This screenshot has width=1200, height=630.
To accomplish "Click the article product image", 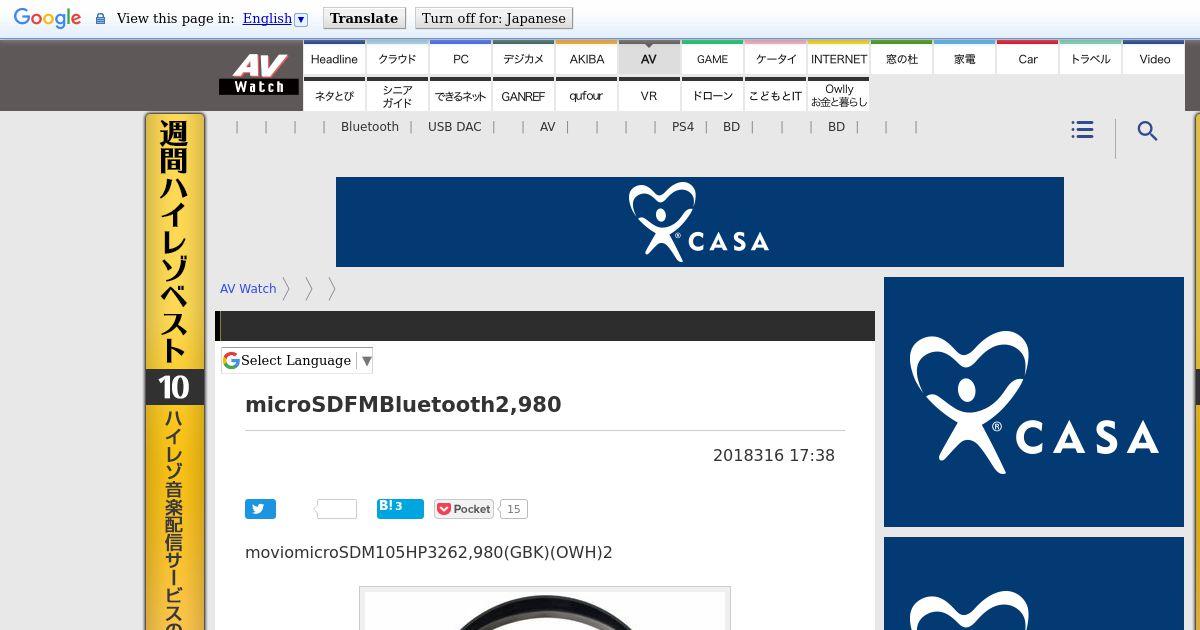I will tap(545, 608).
